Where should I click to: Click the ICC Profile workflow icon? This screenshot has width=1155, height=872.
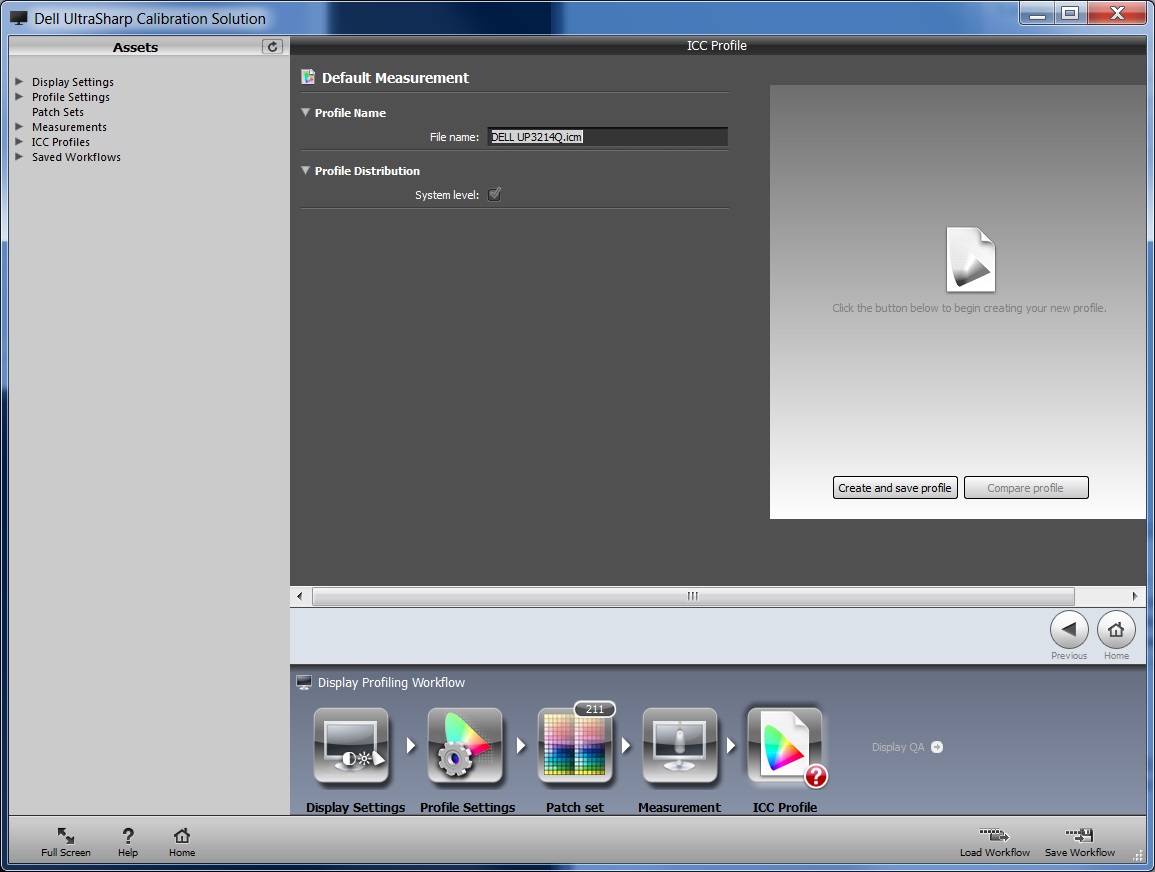point(785,746)
